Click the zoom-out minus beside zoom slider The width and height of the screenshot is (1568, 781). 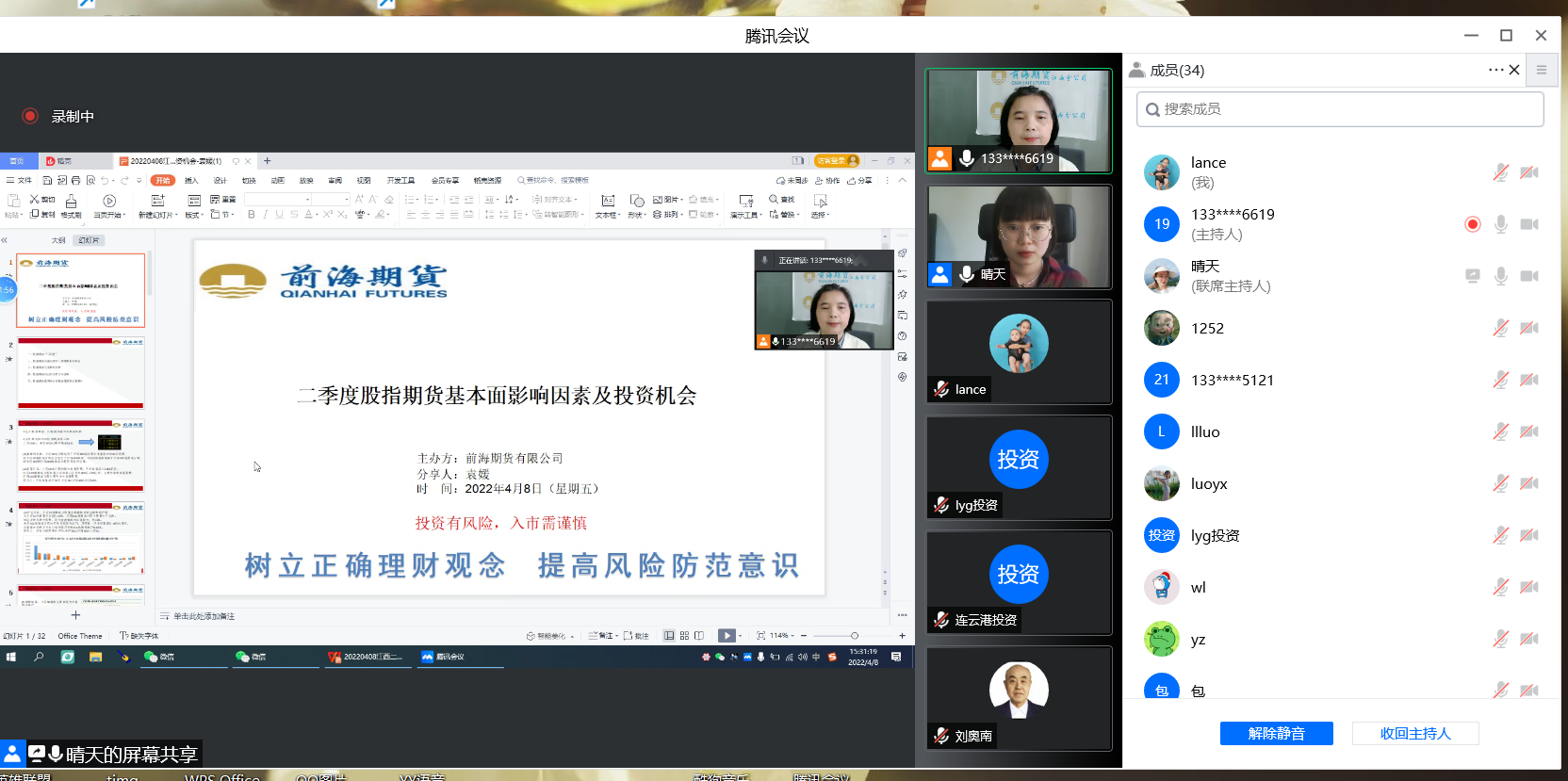coord(804,636)
